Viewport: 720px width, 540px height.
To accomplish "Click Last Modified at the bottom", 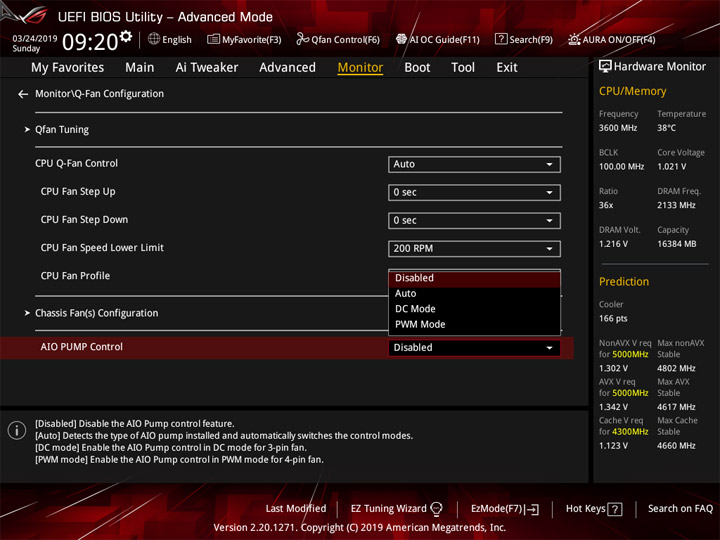I will (x=296, y=509).
